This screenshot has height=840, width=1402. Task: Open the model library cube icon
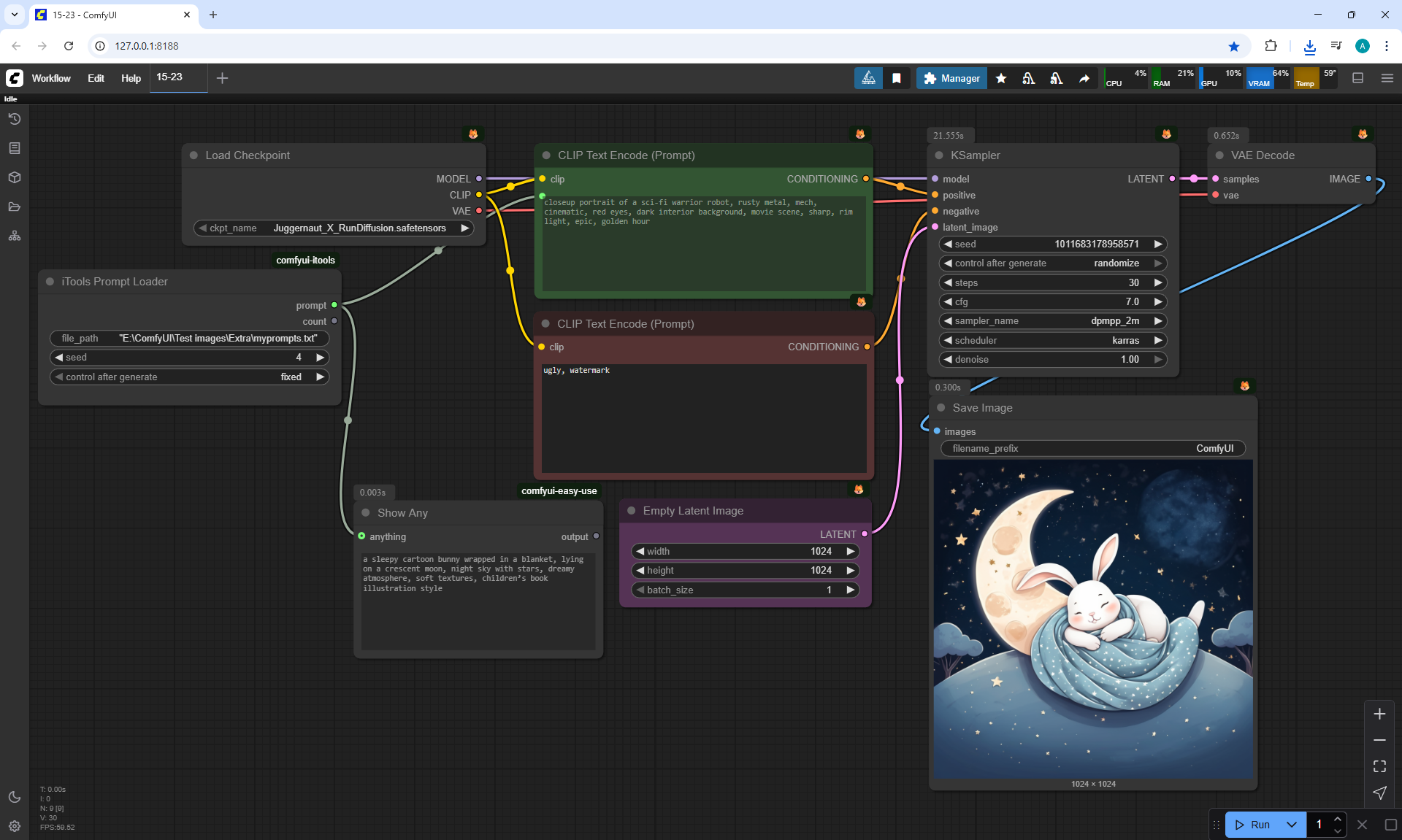(15, 177)
